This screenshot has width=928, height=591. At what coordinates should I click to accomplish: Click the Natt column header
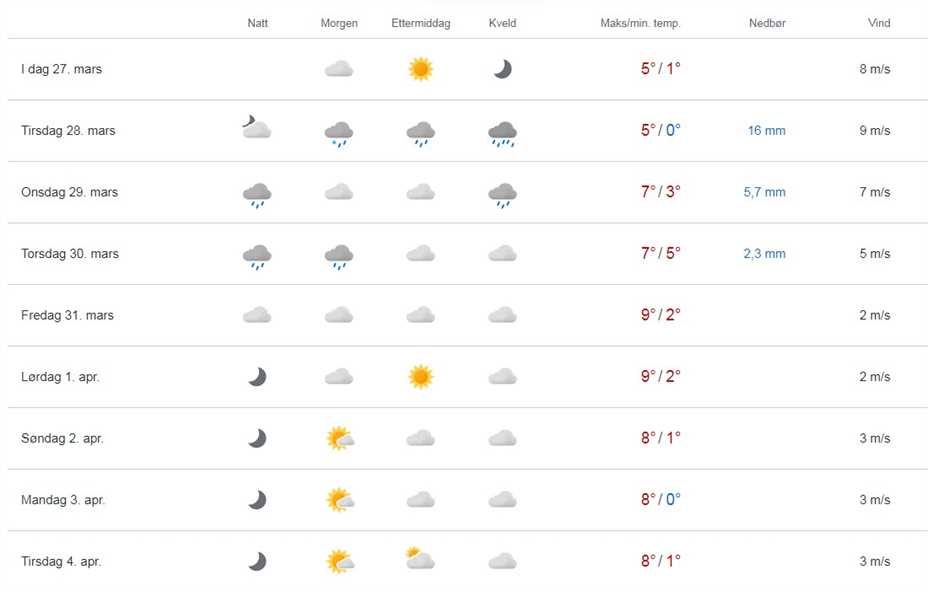point(258,23)
